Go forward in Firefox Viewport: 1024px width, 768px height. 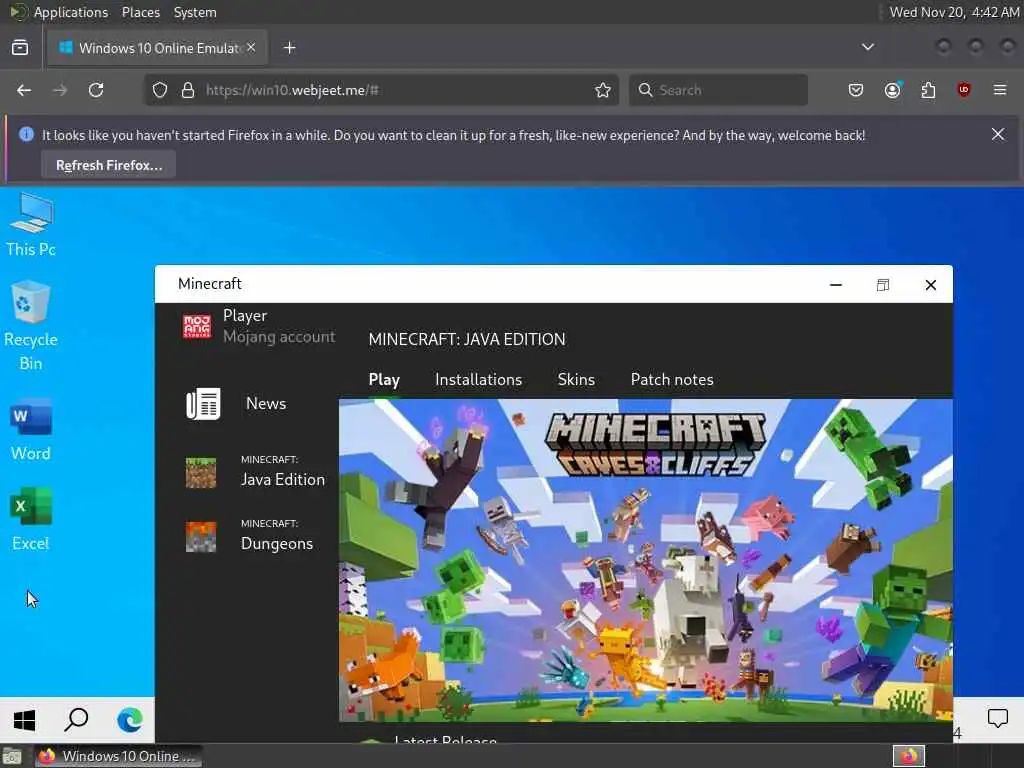pos(60,90)
